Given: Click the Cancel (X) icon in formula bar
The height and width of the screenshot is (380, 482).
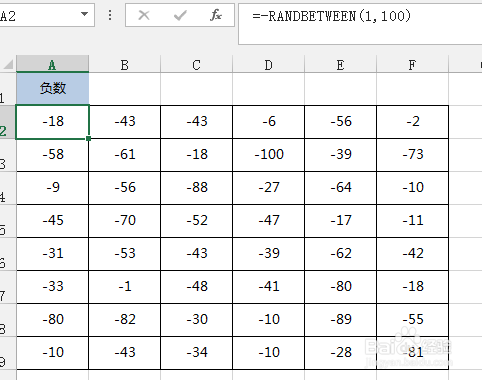Looking at the screenshot, I should [144, 15].
